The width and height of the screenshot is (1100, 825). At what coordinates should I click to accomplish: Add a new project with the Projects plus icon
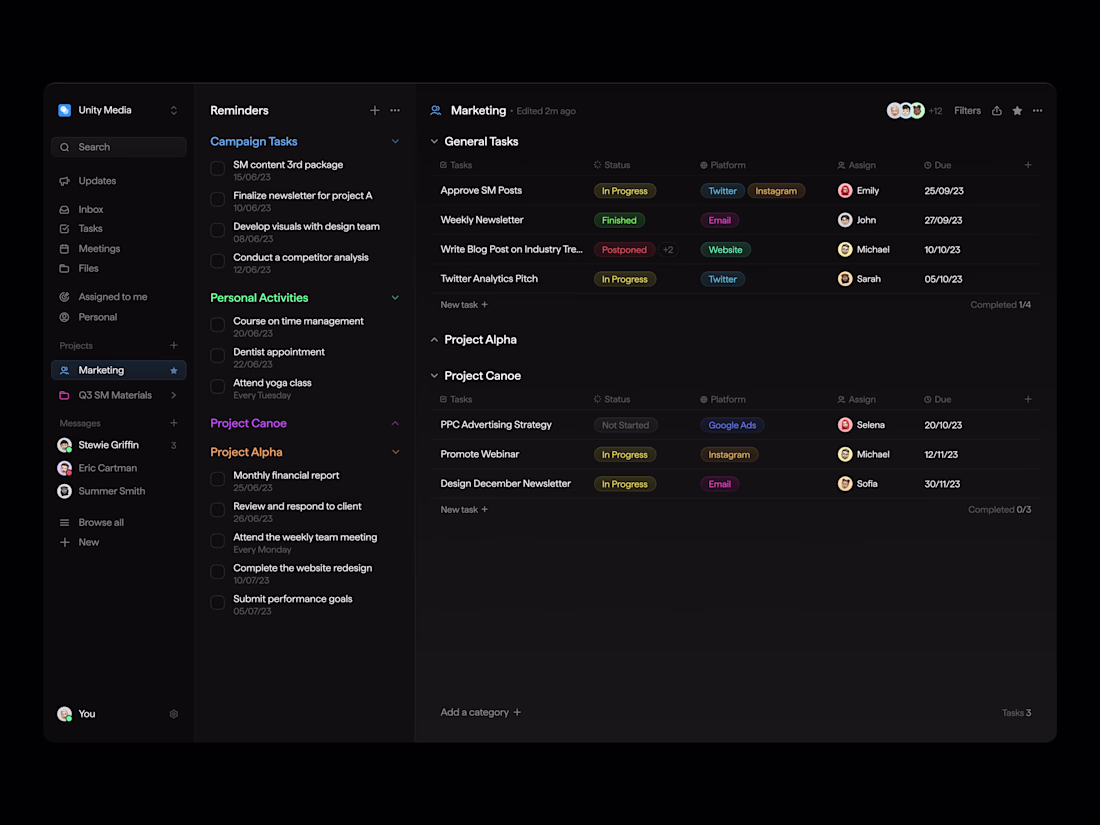(x=174, y=345)
